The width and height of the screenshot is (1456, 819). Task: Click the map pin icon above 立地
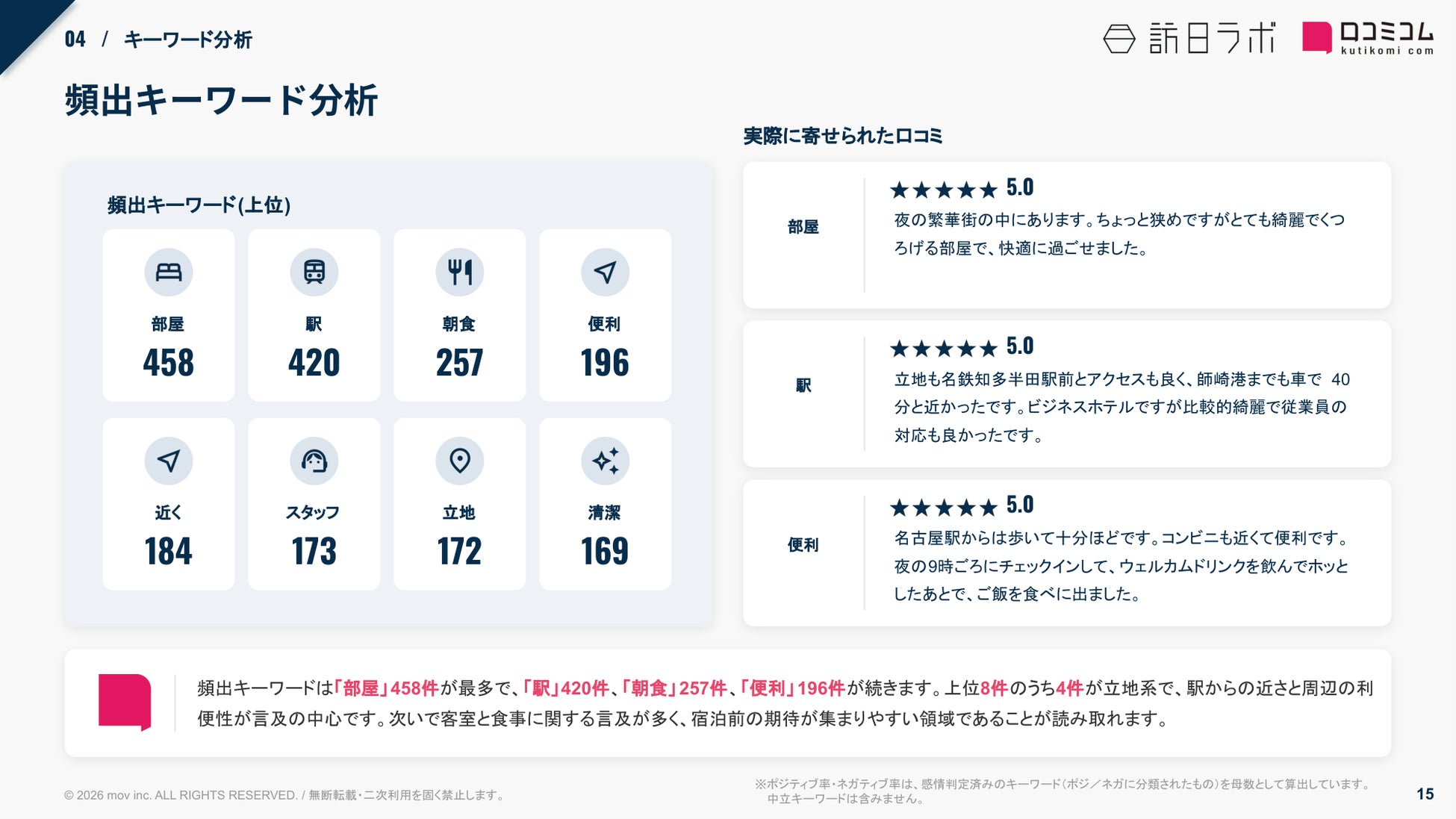click(x=459, y=461)
